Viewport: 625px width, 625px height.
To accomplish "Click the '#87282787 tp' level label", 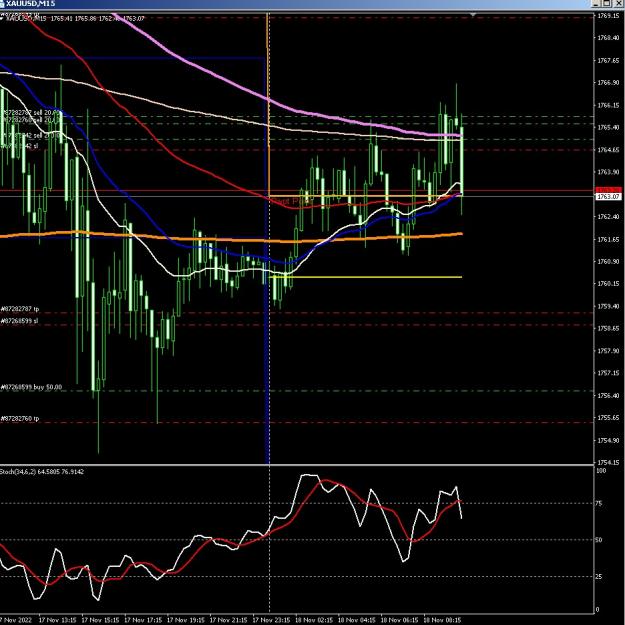I will point(20,309).
